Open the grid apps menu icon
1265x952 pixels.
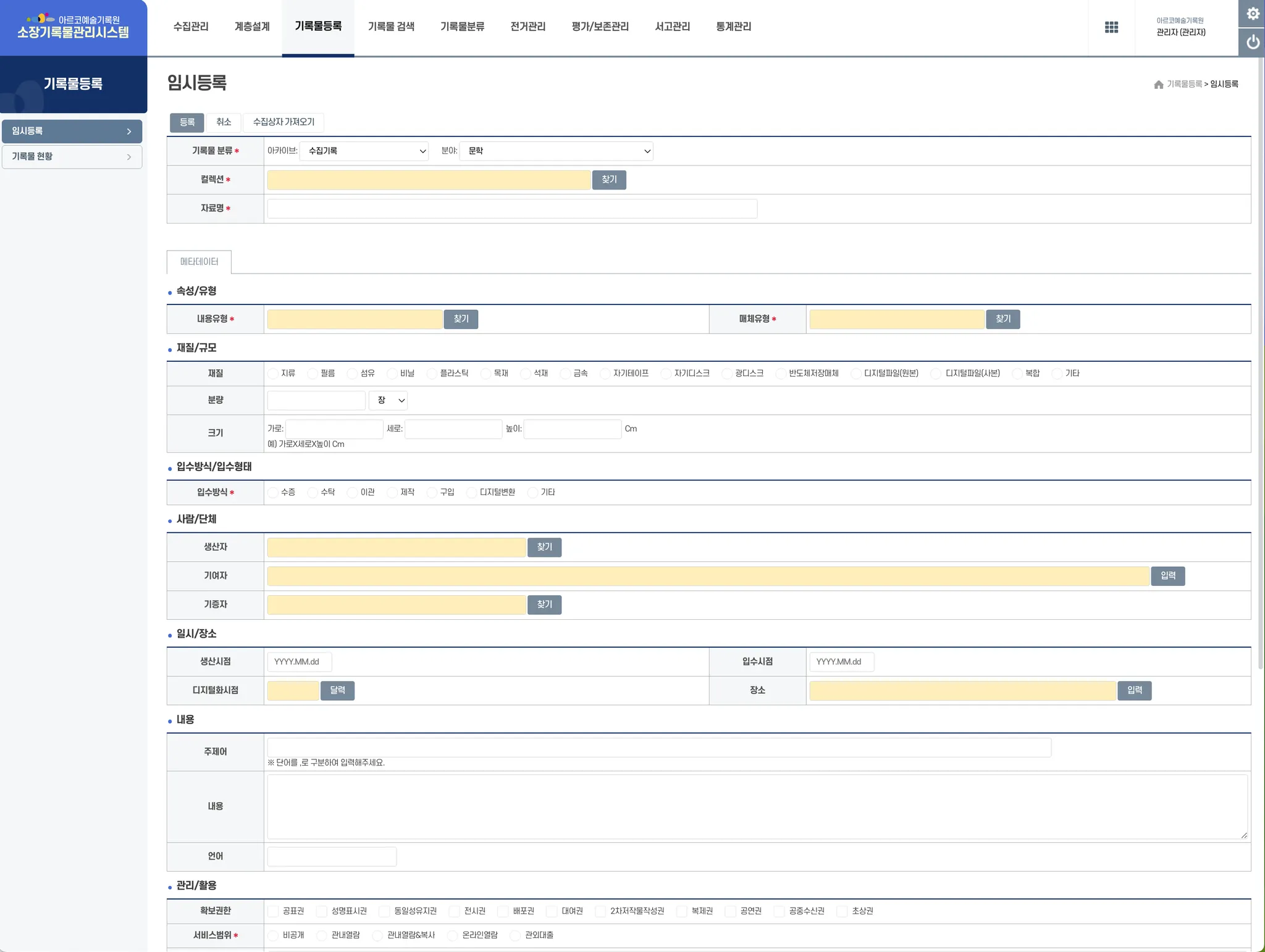click(x=1111, y=27)
